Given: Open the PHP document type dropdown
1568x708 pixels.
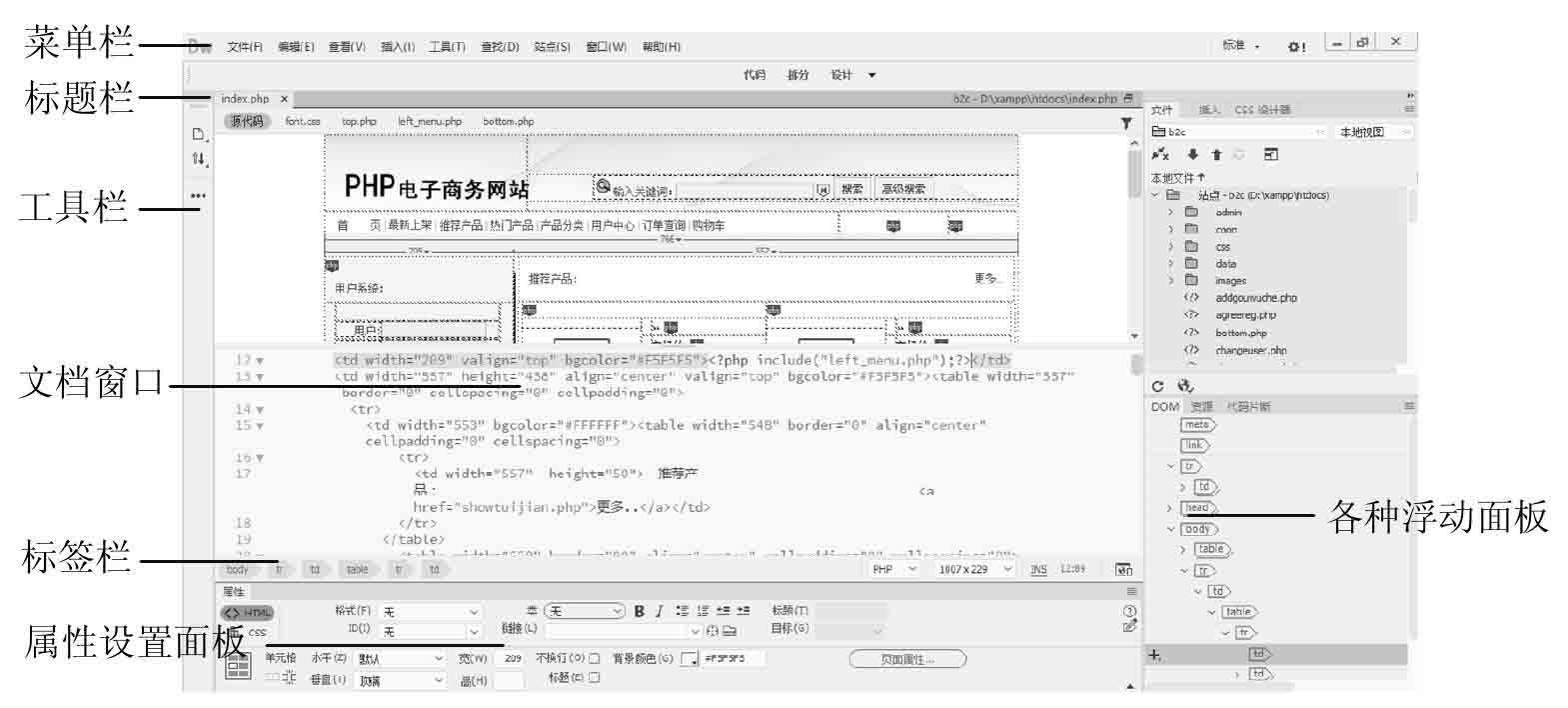Looking at the screenshot, I should click(893, 569).
